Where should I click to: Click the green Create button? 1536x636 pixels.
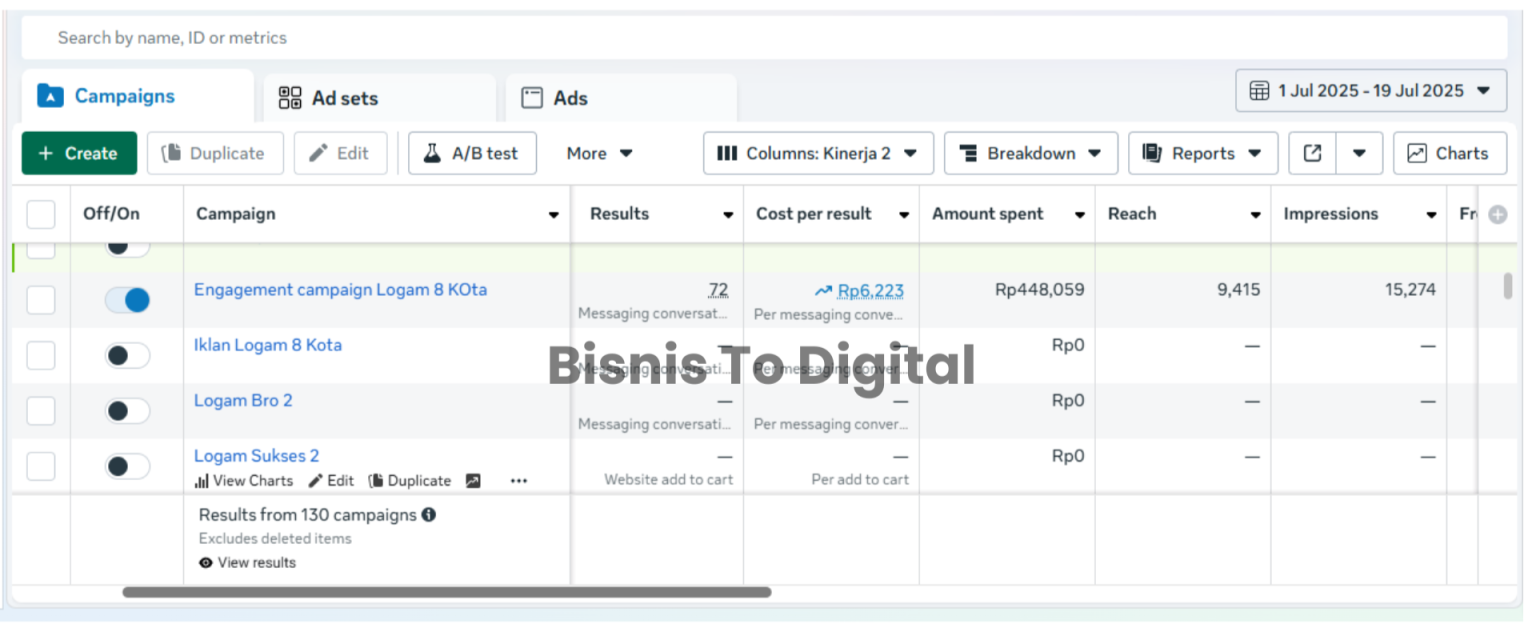pos(79,153)
